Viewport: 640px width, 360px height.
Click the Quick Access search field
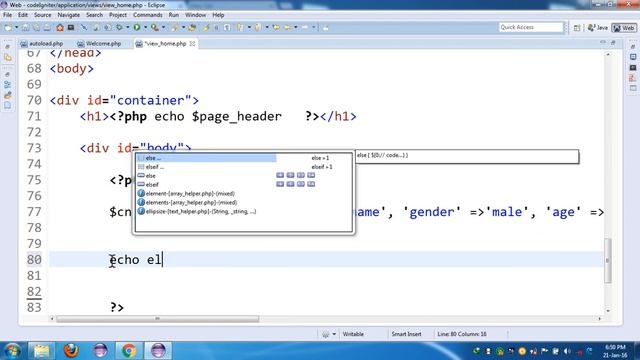coord(531,27)
